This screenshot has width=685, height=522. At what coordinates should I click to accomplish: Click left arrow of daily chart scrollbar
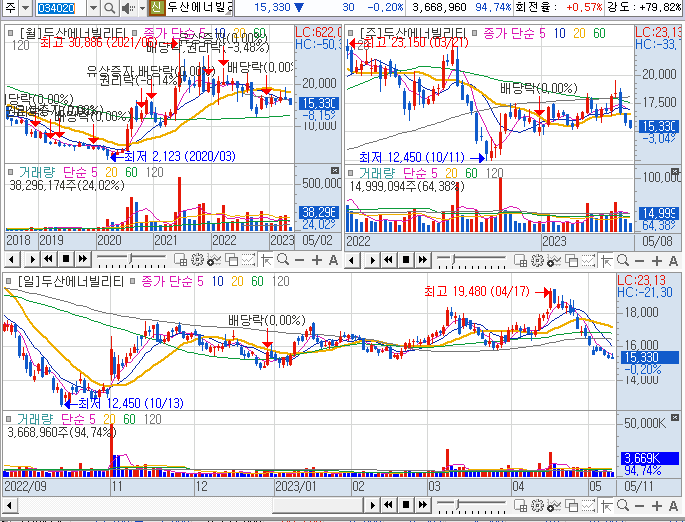coord(9,506)
